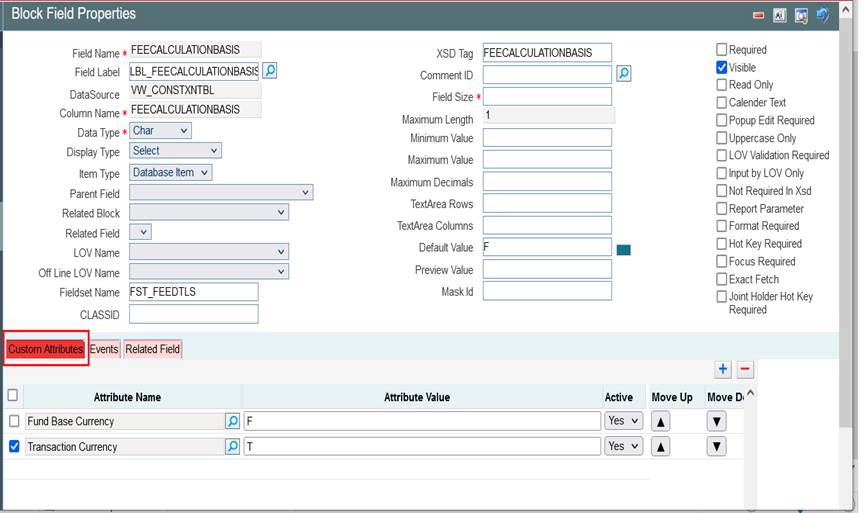Add a custom attribute row with plus icon

coord(722,369)
